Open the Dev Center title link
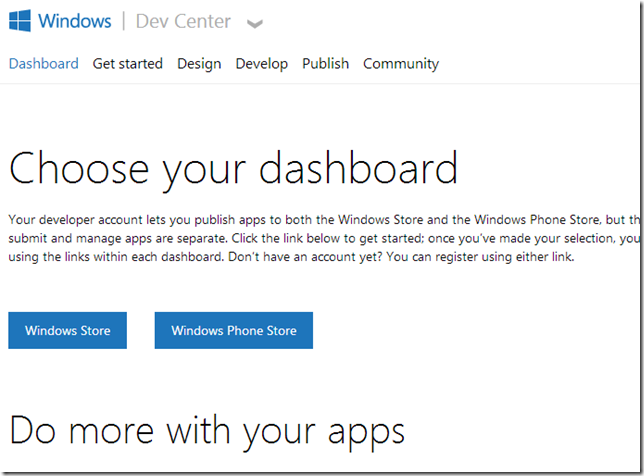 pyautogui.click(x=183, y=21)
